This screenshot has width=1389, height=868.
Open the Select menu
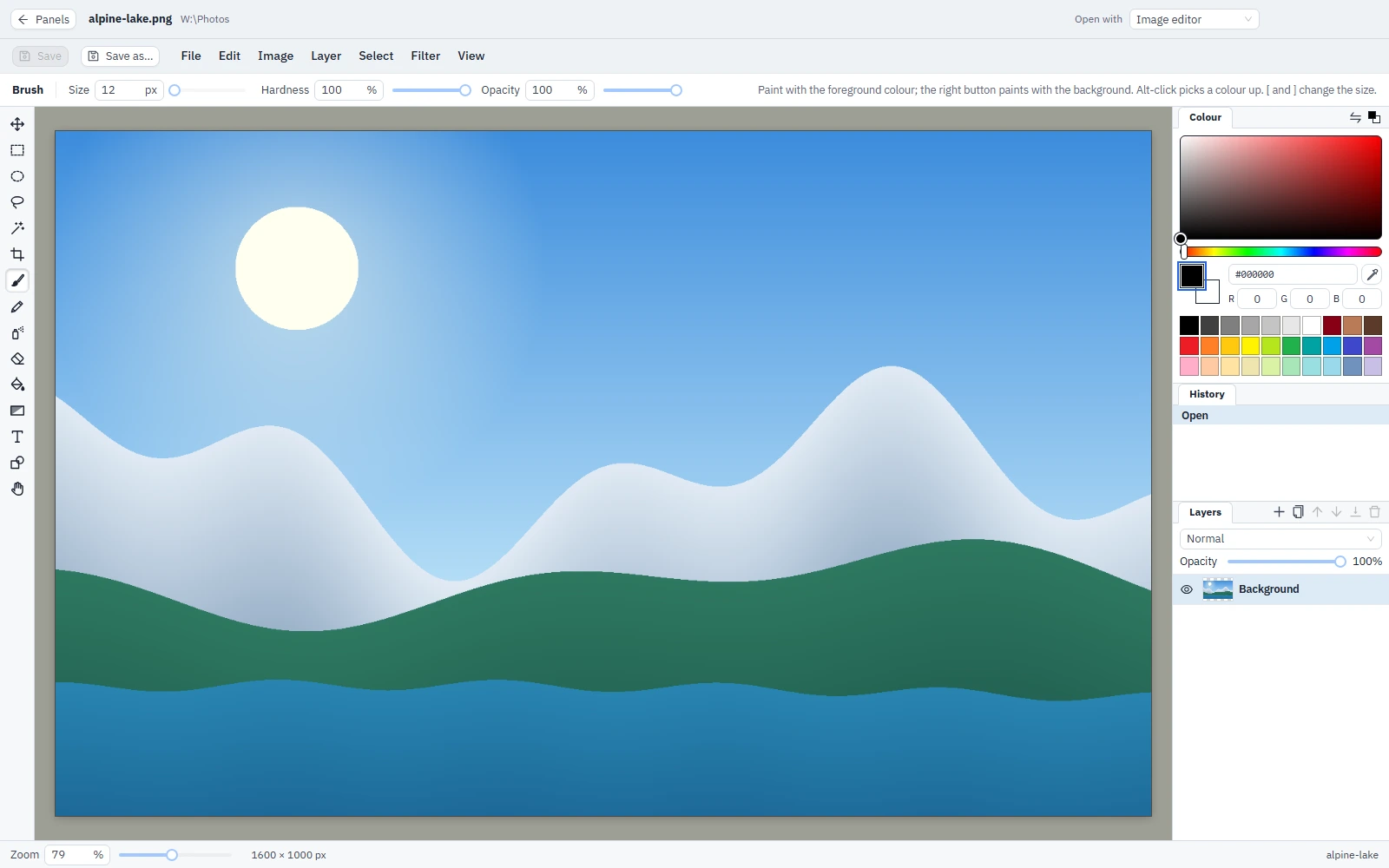click(x=376, y=56)
